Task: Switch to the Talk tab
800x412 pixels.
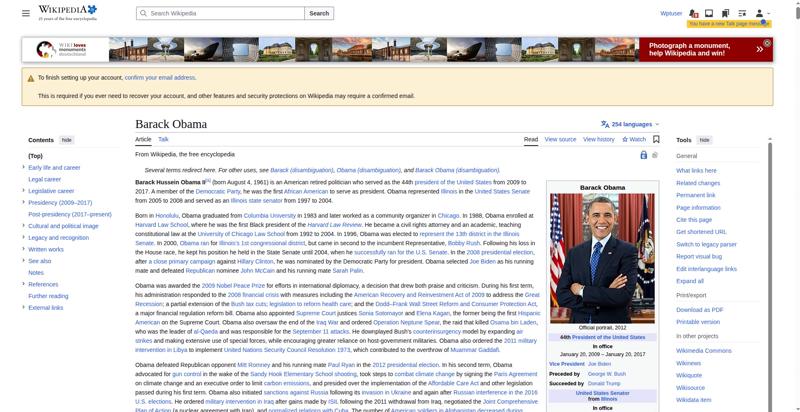Action: click(163, 139)
